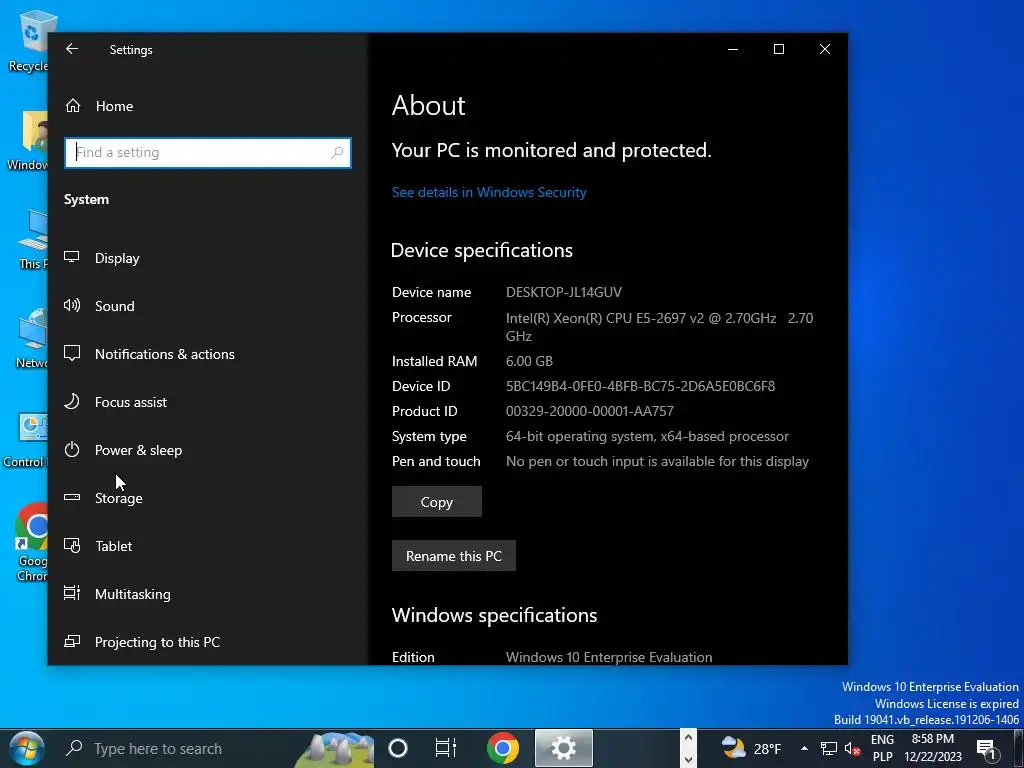
Task: Click the Display monitor icon
Action: pyautogui.click(x=72, y=257)
